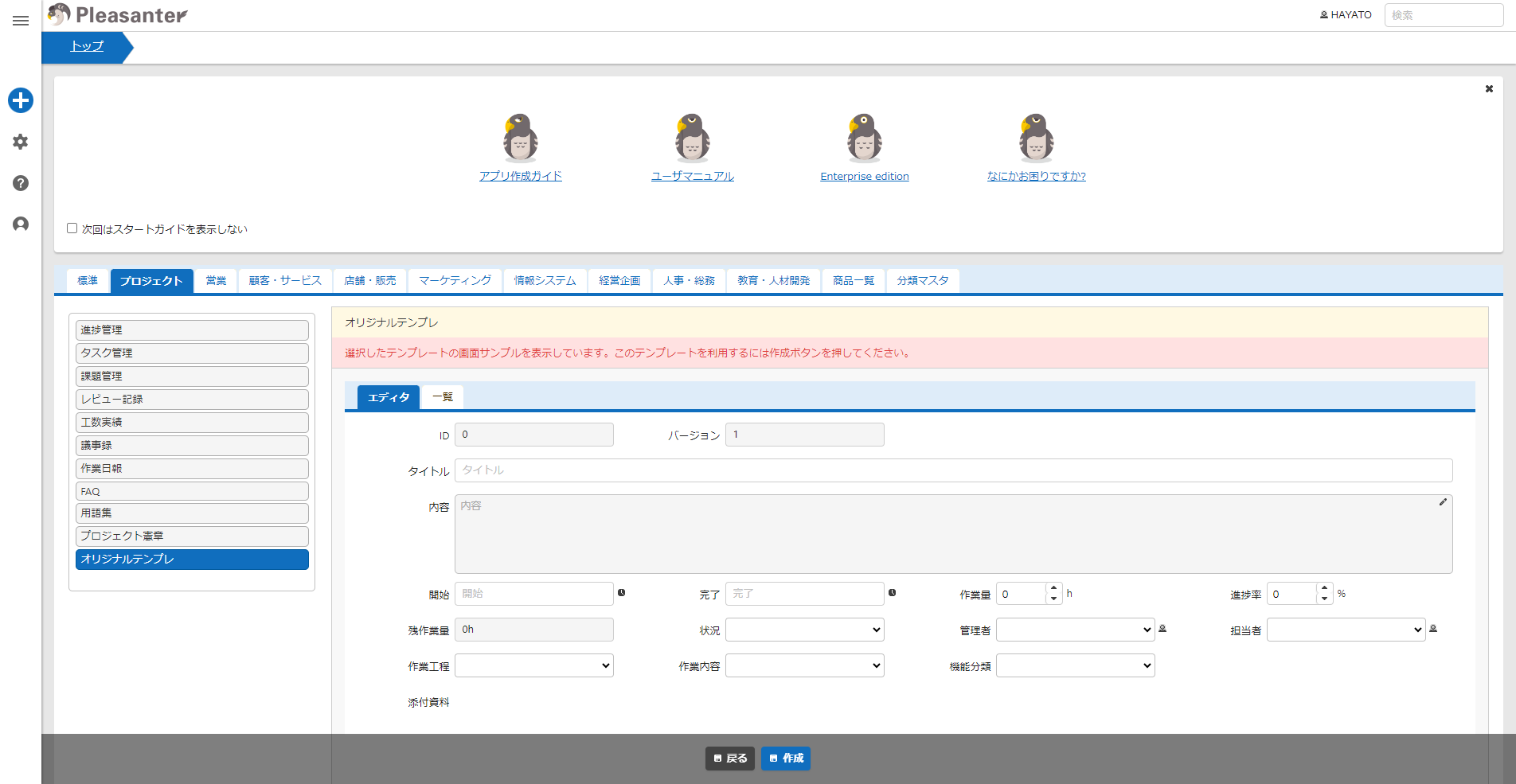Open the question mark help icon
The width and height of the screenshot is (1516, 784).
click(21, 183)
